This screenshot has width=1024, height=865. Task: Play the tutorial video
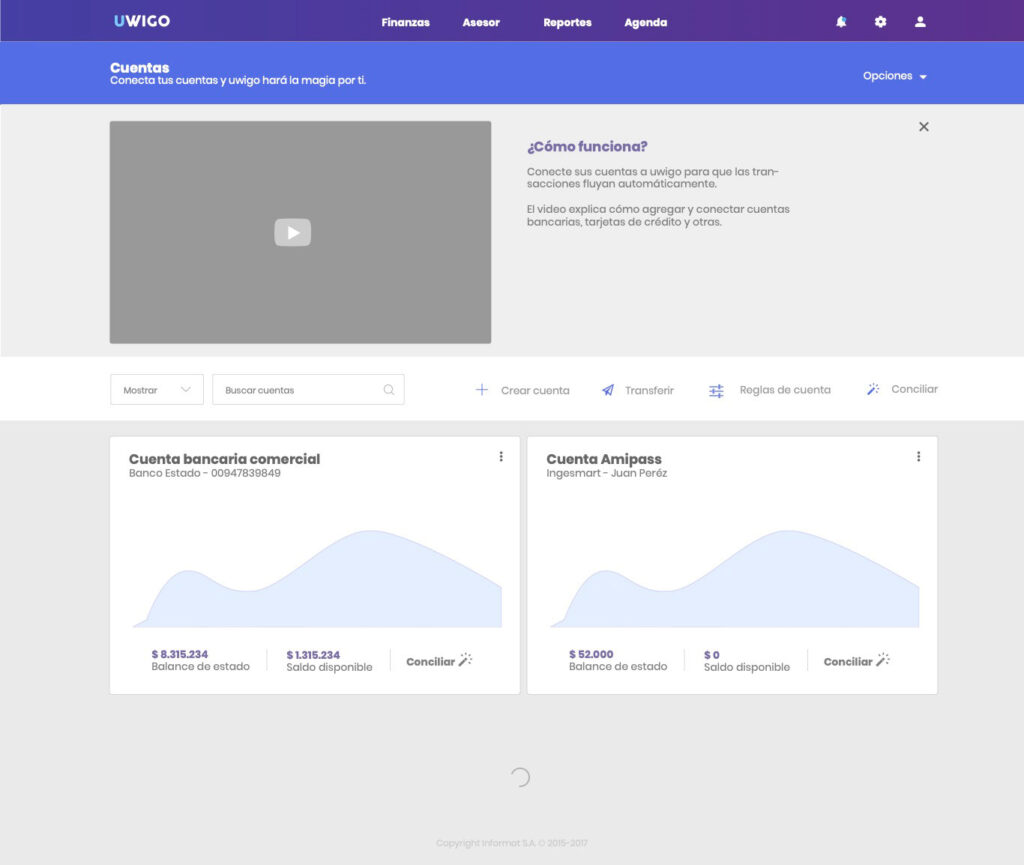point(293,232)
